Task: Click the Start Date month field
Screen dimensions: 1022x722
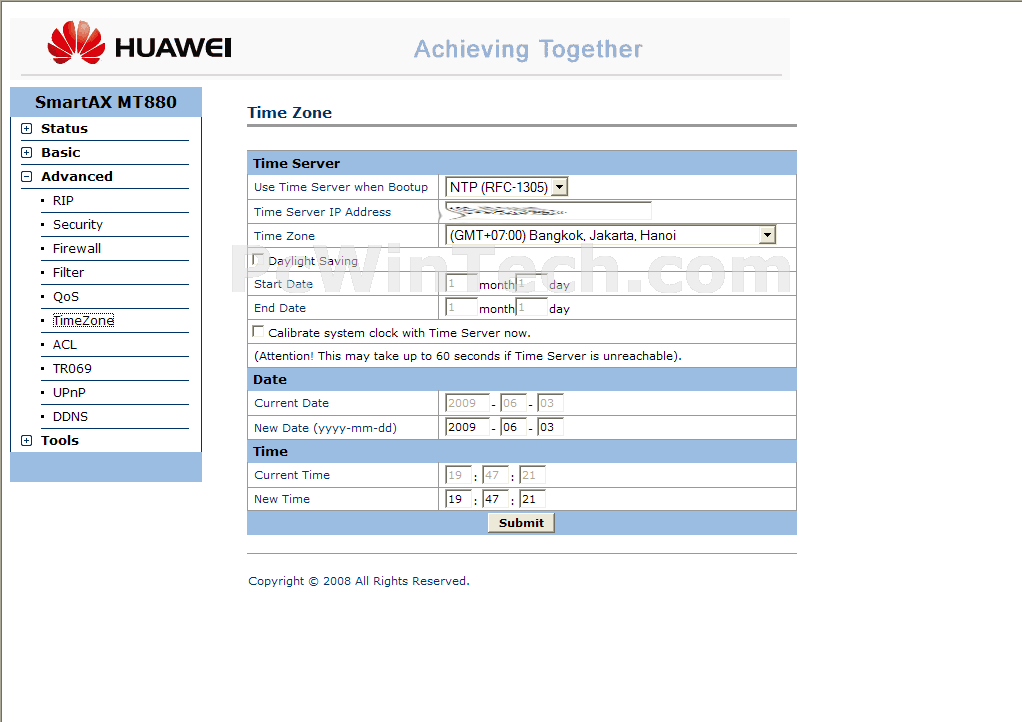Action: point(461,283)
